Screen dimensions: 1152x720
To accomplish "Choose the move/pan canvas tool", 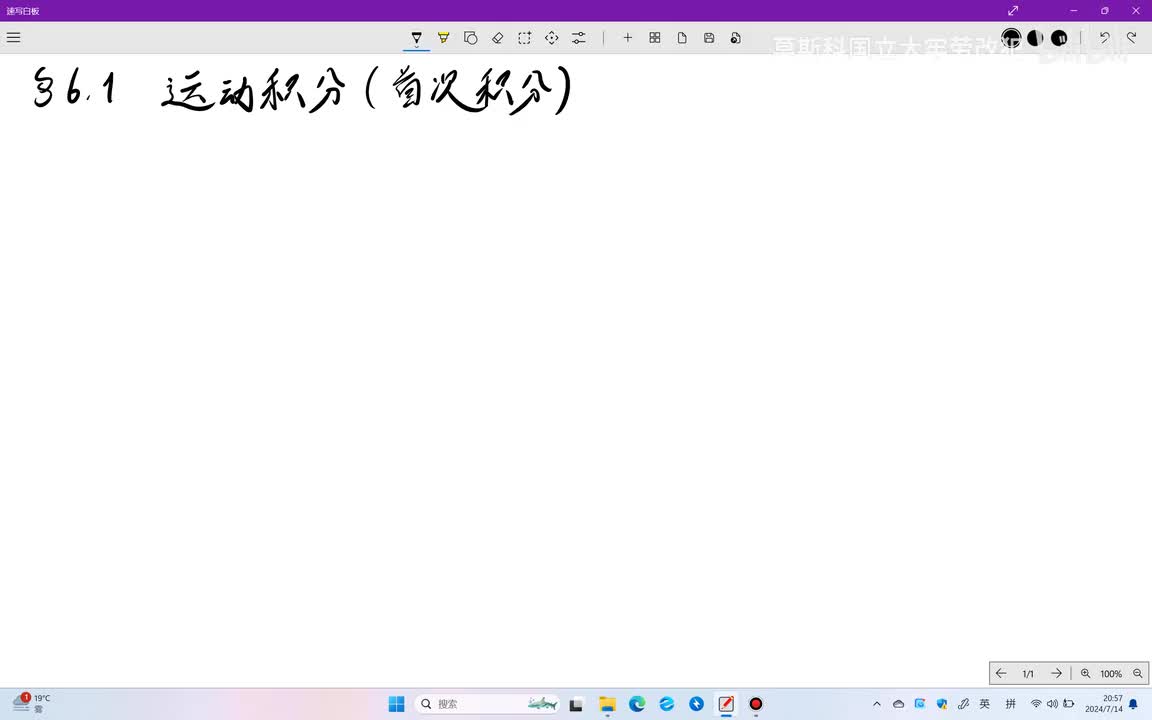I will (x=552, y=37).
